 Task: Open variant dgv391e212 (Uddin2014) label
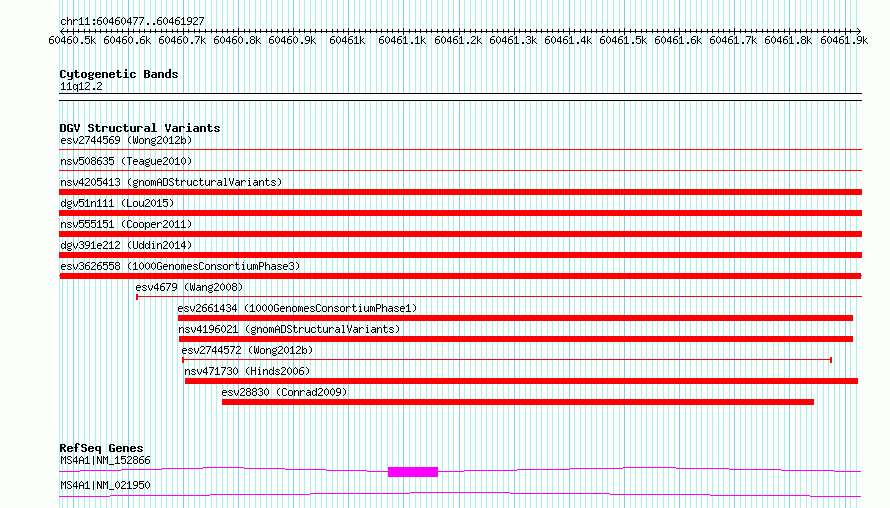point(126,245)
